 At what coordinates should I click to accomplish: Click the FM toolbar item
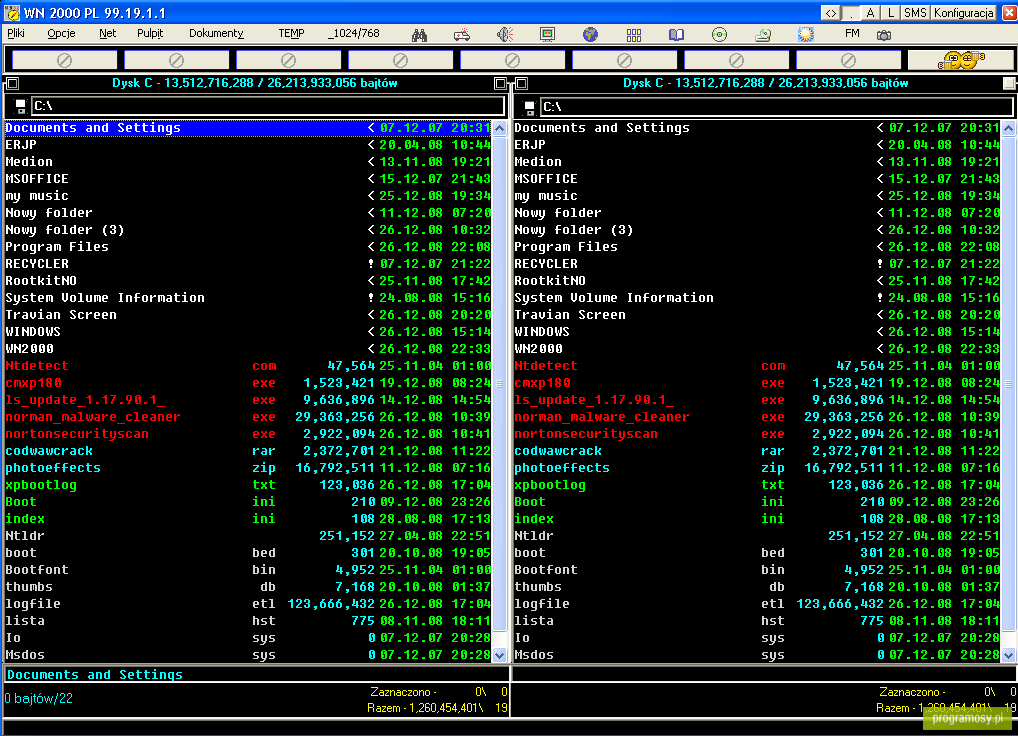coord(852,33)
